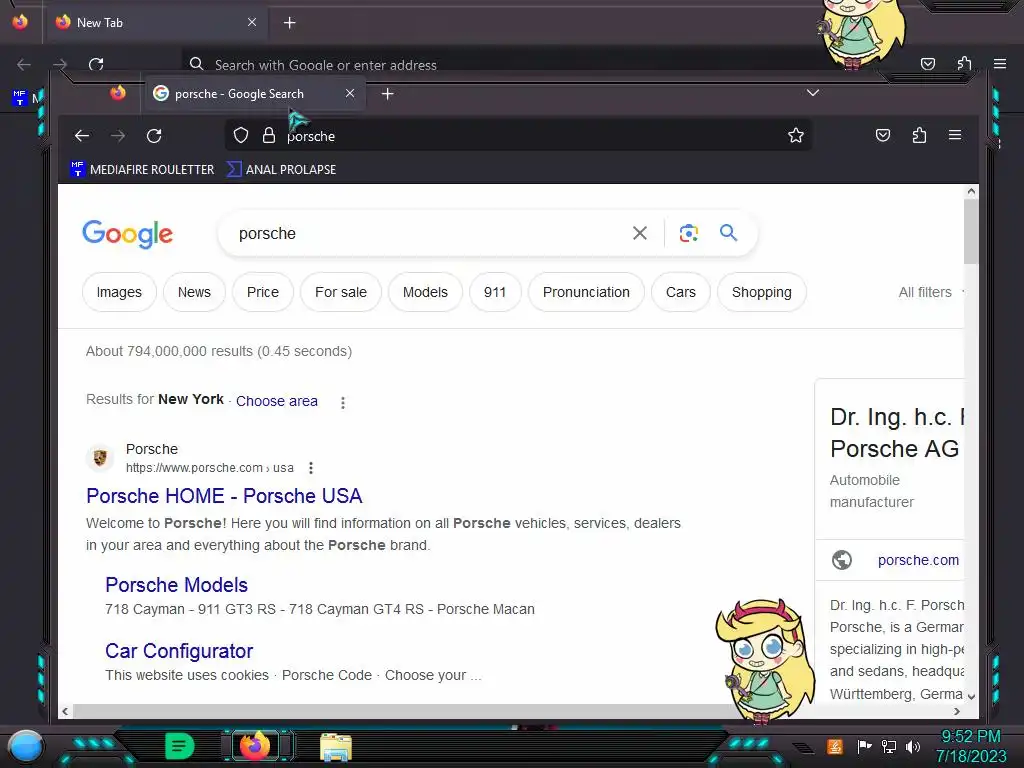Screen dimensions: 1024x768
Task: Open File Explorer from the taskbar
Action: (x=336, y=747)
